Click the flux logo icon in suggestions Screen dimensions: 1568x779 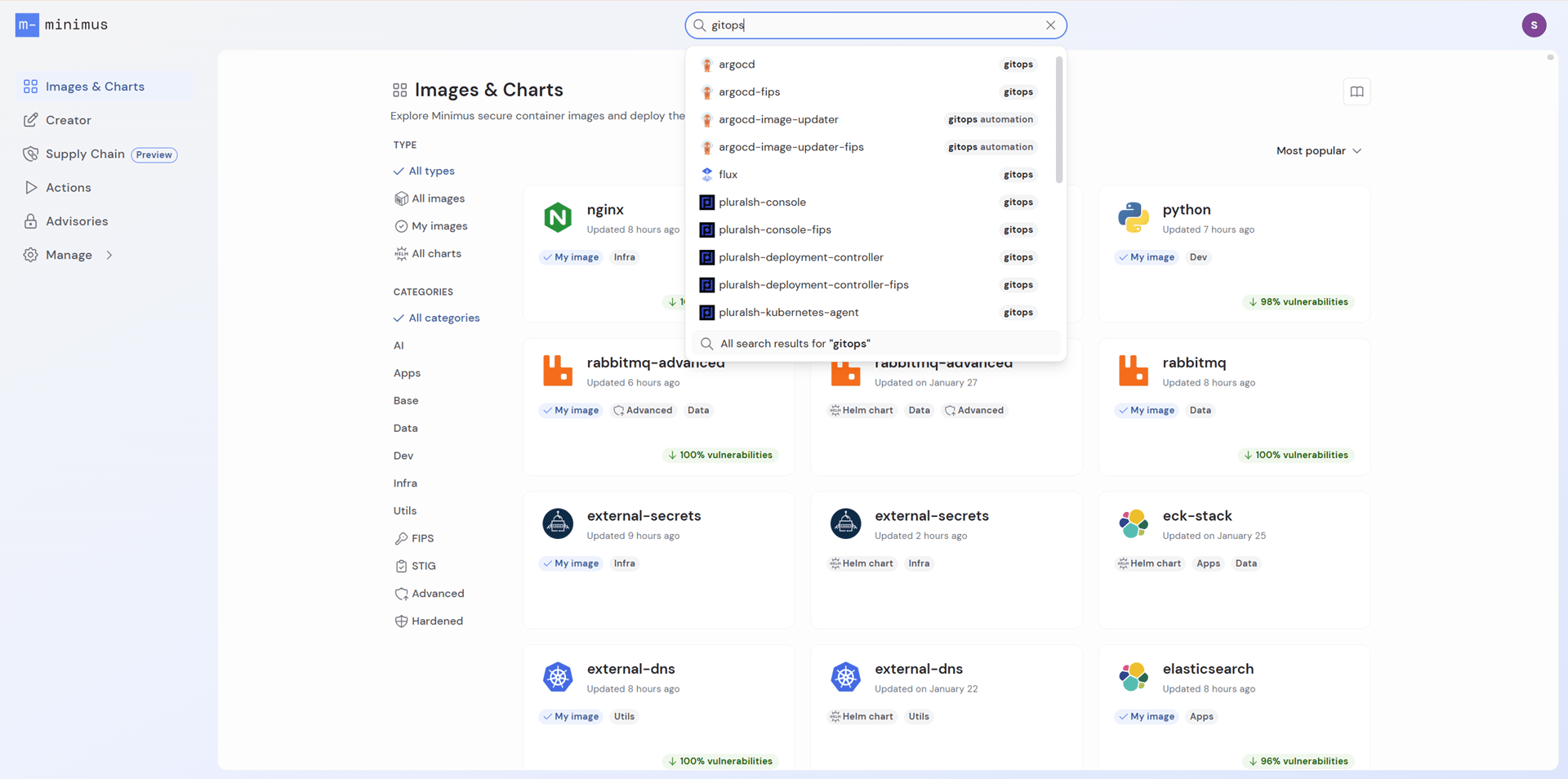click(x=707, y=175)
